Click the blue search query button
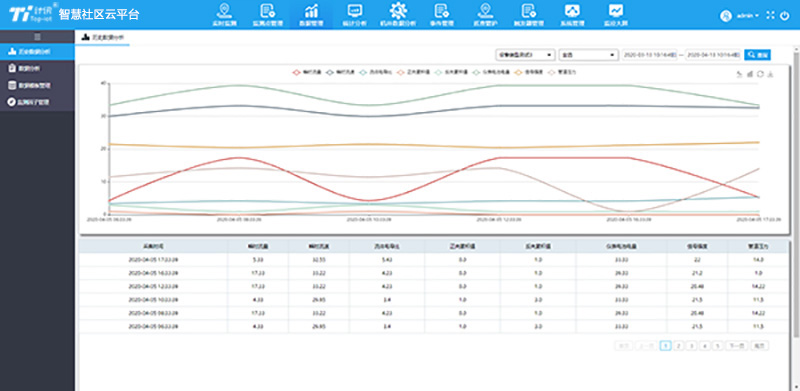The height and width of the screenshot is (391, 800). 757,55
